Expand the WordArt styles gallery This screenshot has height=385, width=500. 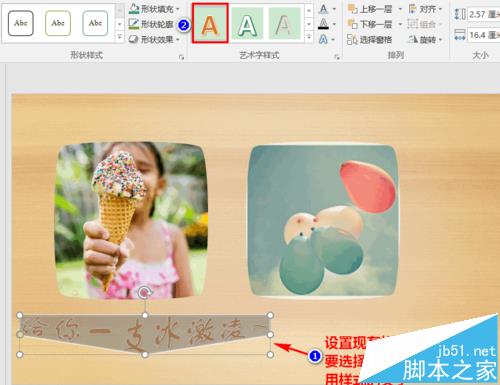(309, 37)
